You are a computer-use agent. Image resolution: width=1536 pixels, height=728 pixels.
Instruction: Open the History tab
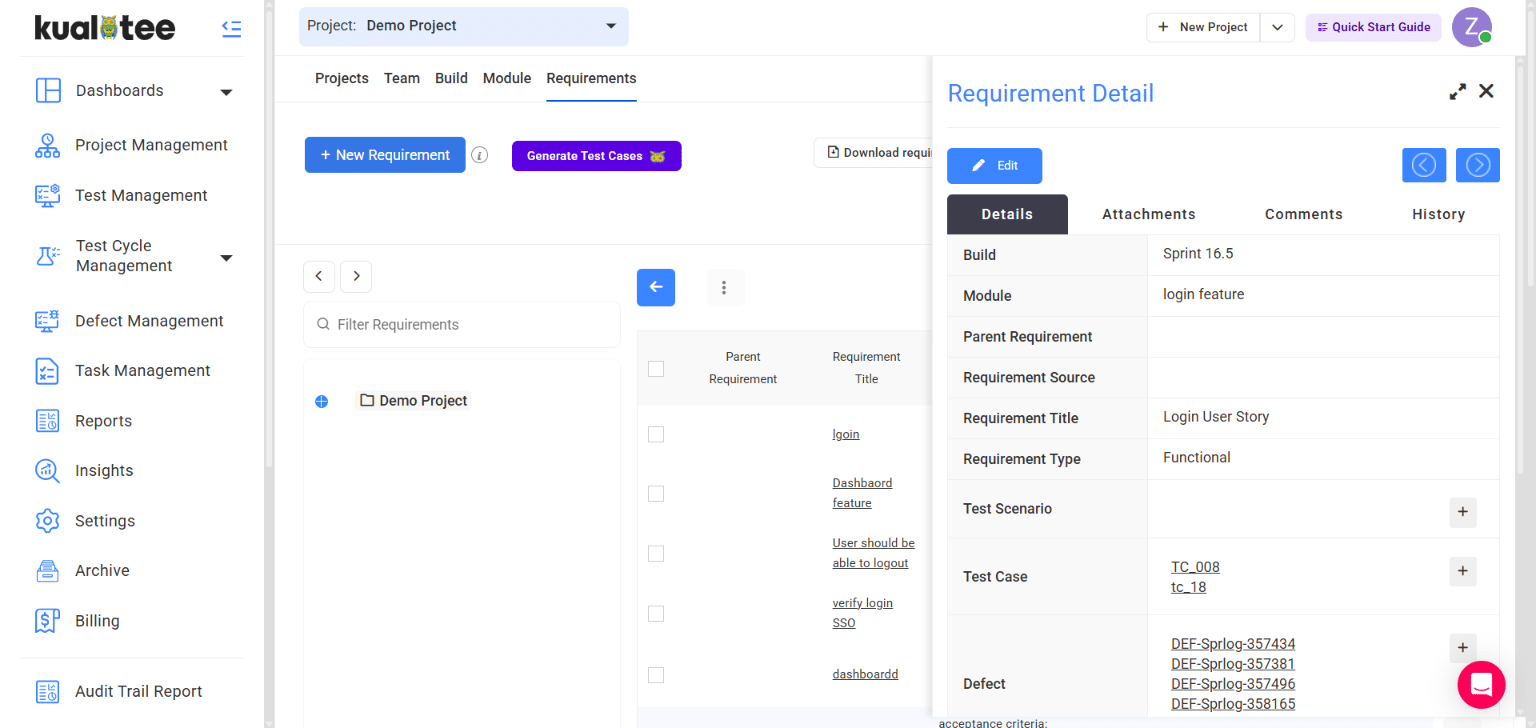pos(1438,214)
